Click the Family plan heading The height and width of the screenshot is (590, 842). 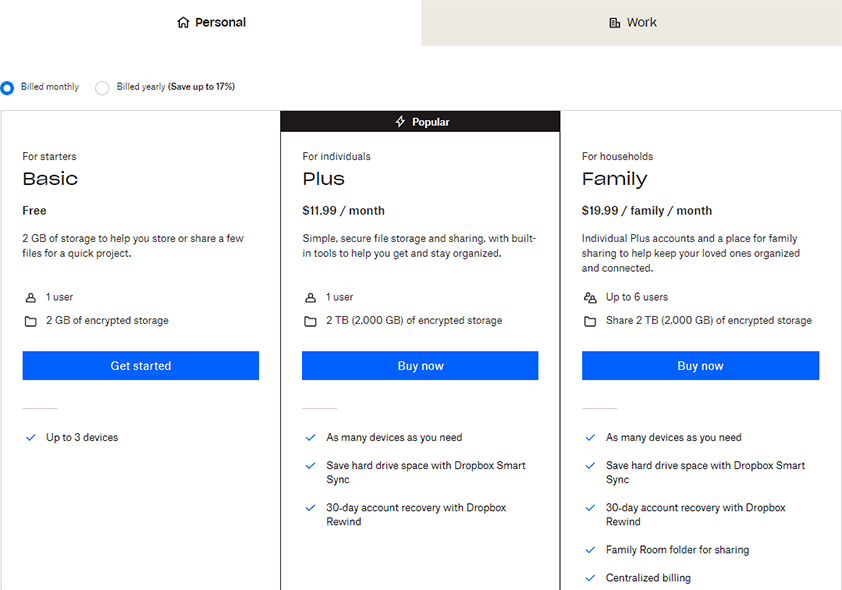click(x=615, y=179)
